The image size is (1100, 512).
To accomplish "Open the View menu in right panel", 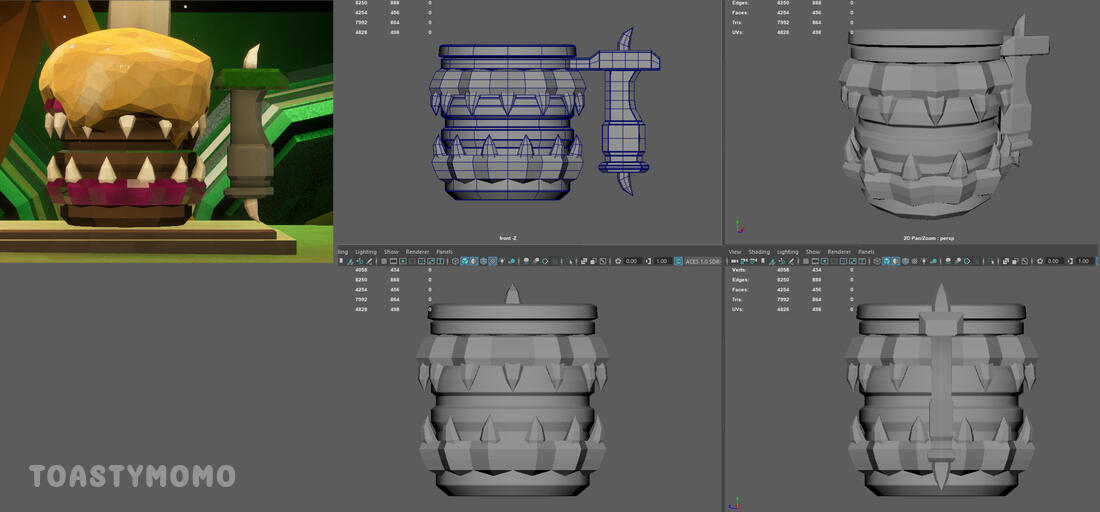I will click(735, 252).
